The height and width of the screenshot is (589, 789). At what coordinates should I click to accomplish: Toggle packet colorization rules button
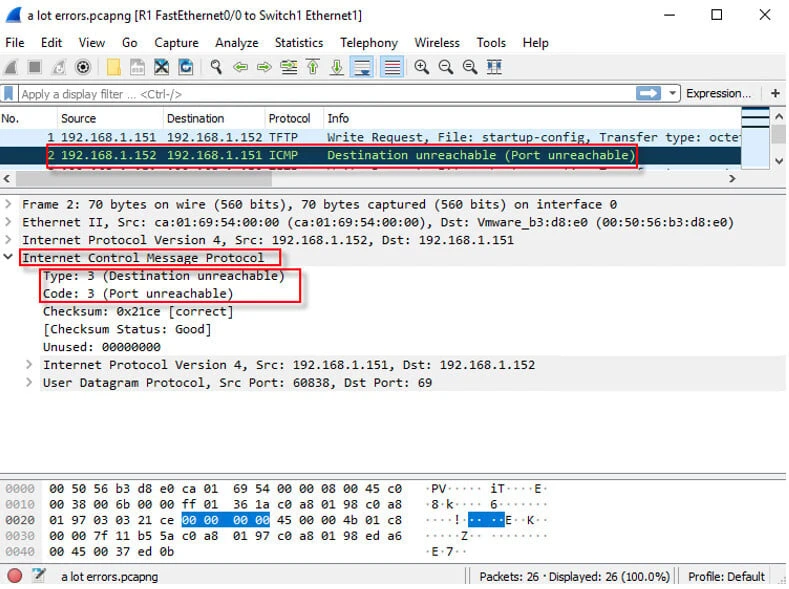click(392, 67)
